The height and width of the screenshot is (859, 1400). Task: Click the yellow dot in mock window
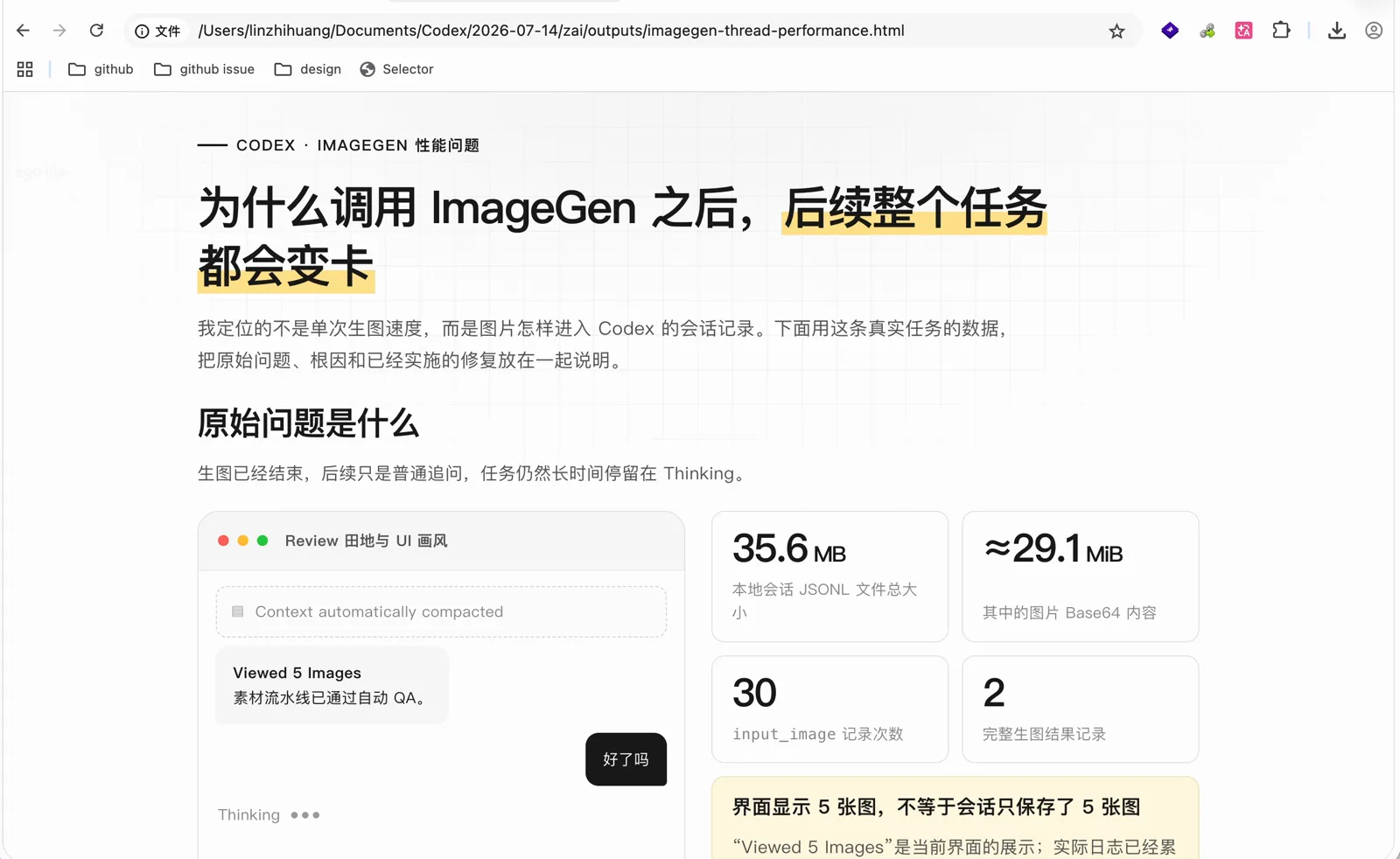tap(243, 541)
